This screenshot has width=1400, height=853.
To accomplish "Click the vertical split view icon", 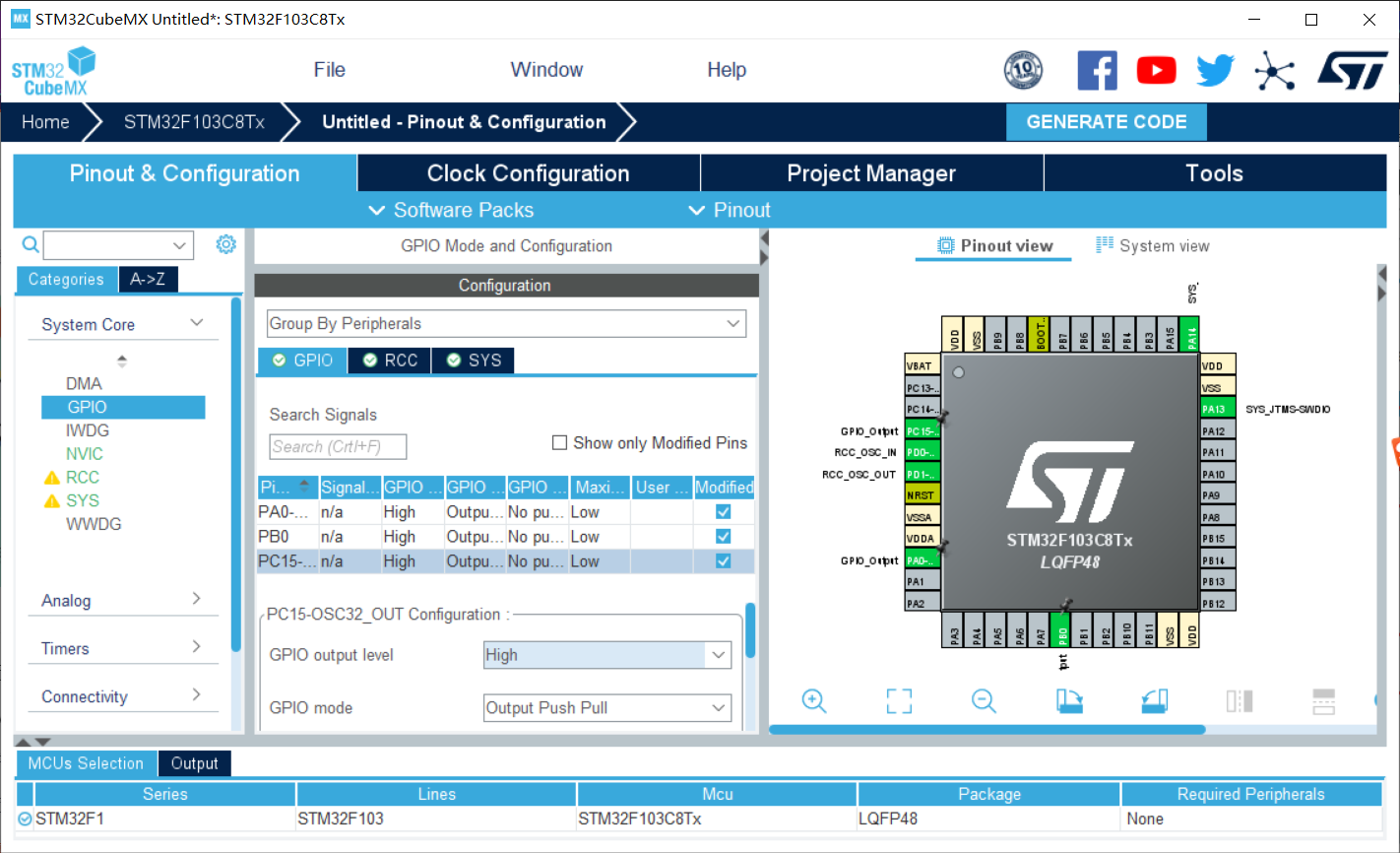I will (1240, 701).
